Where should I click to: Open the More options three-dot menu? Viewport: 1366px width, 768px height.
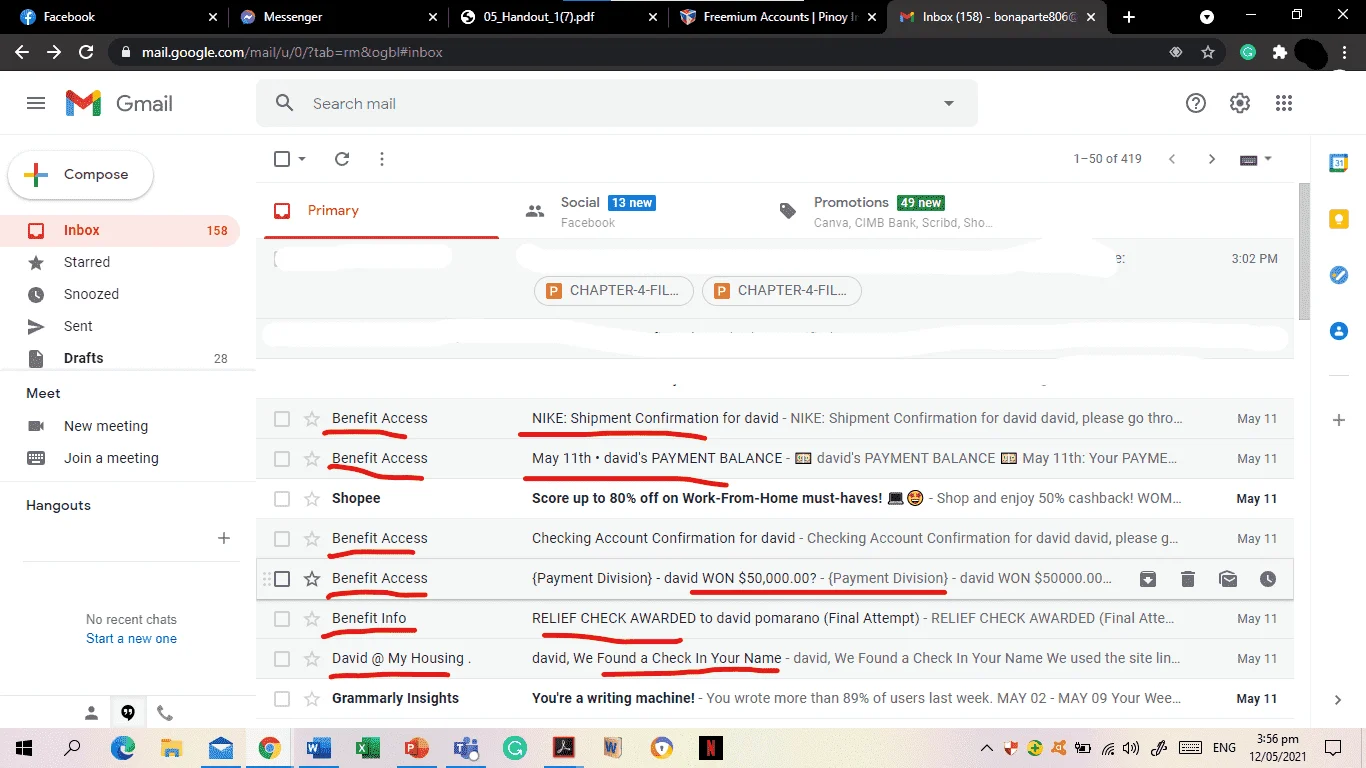[382, 159]
